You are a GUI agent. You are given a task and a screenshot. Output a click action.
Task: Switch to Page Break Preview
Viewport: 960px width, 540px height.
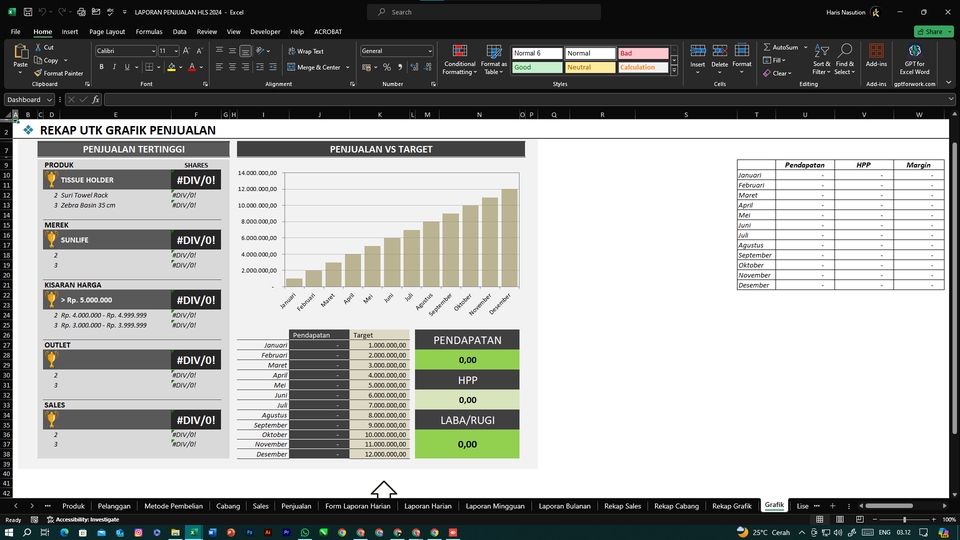860,519
